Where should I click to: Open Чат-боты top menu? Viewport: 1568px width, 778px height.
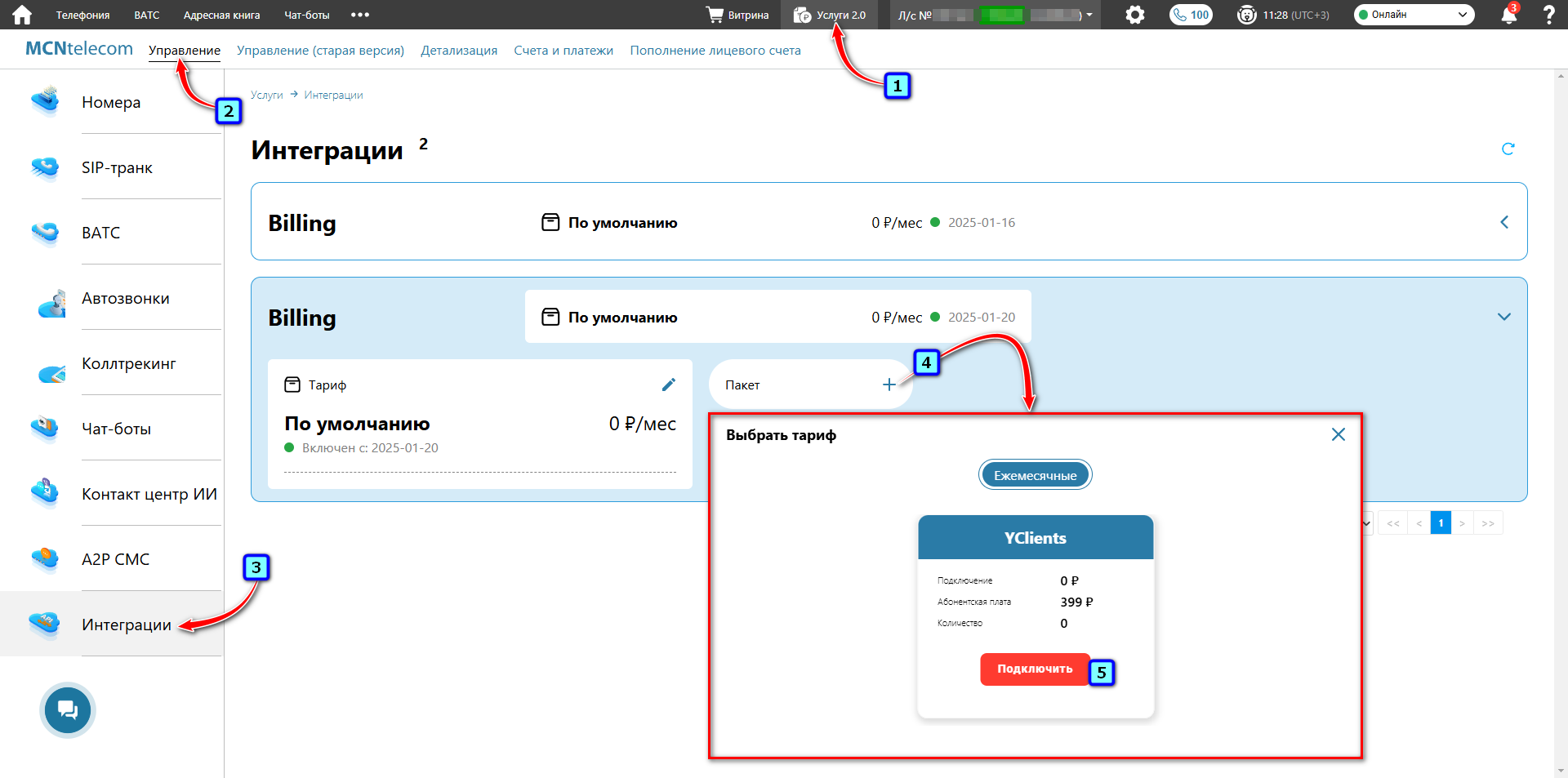click(307, 15)
